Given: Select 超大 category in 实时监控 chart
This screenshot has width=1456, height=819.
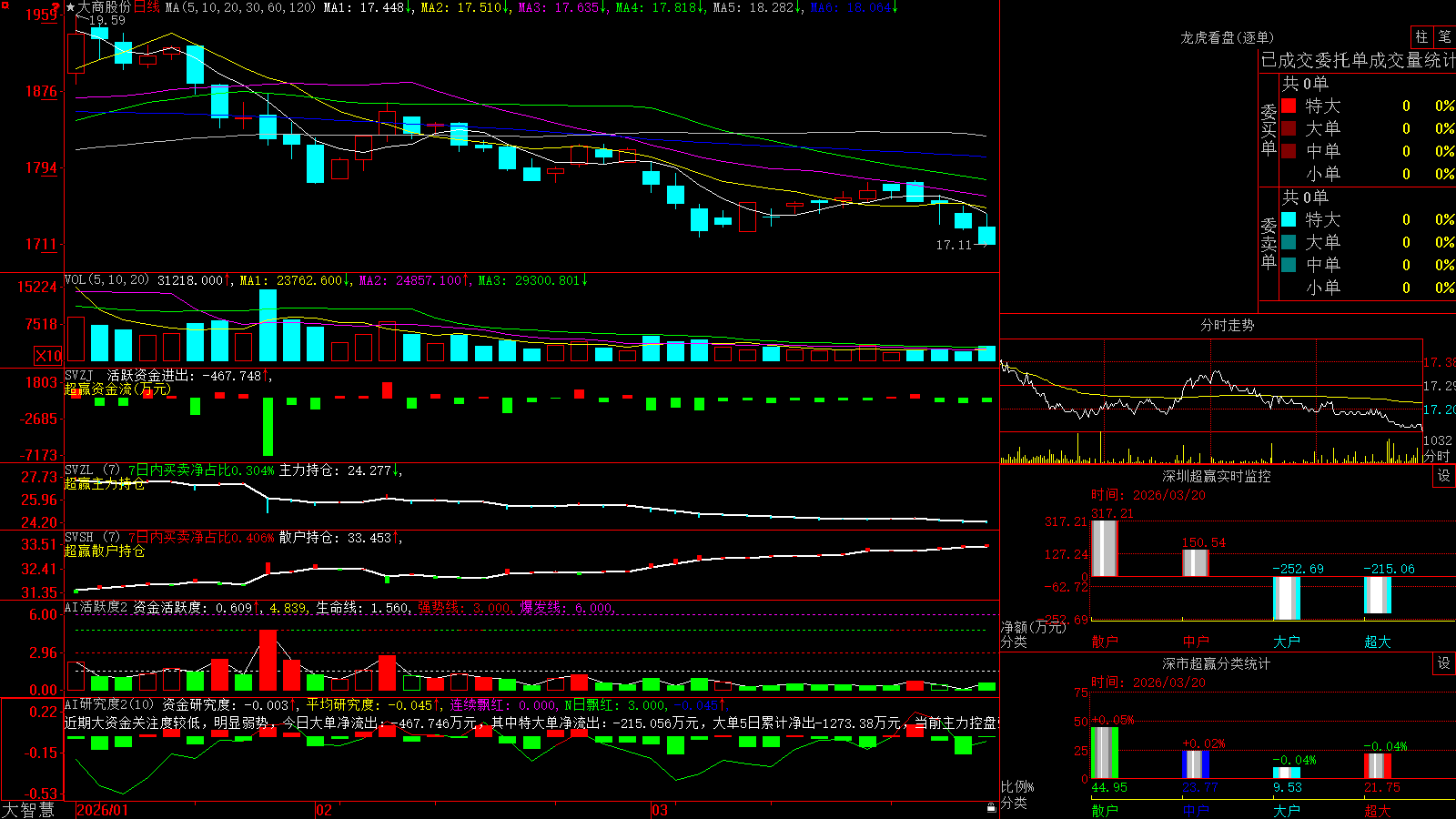Looking at the screenshot, I should [1377, 642].
